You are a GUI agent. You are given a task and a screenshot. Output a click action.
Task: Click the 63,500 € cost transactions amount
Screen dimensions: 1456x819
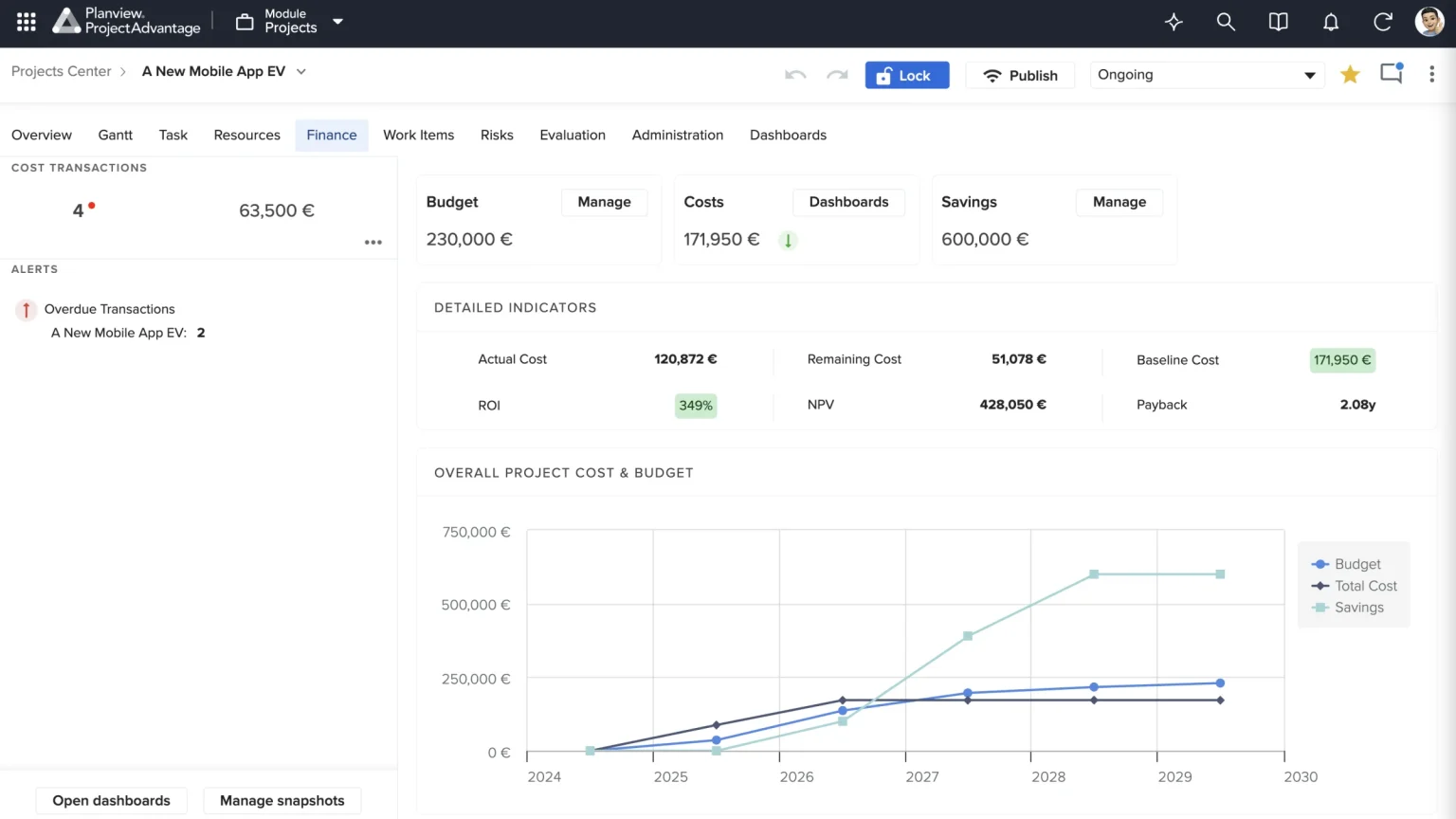click(277, 210)
